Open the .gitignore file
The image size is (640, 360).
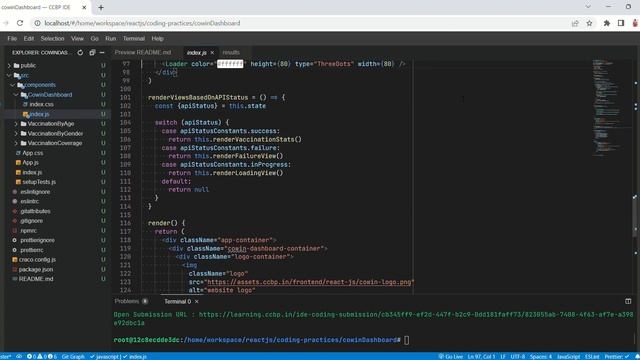pyautogui.click(x=31, y=221)
